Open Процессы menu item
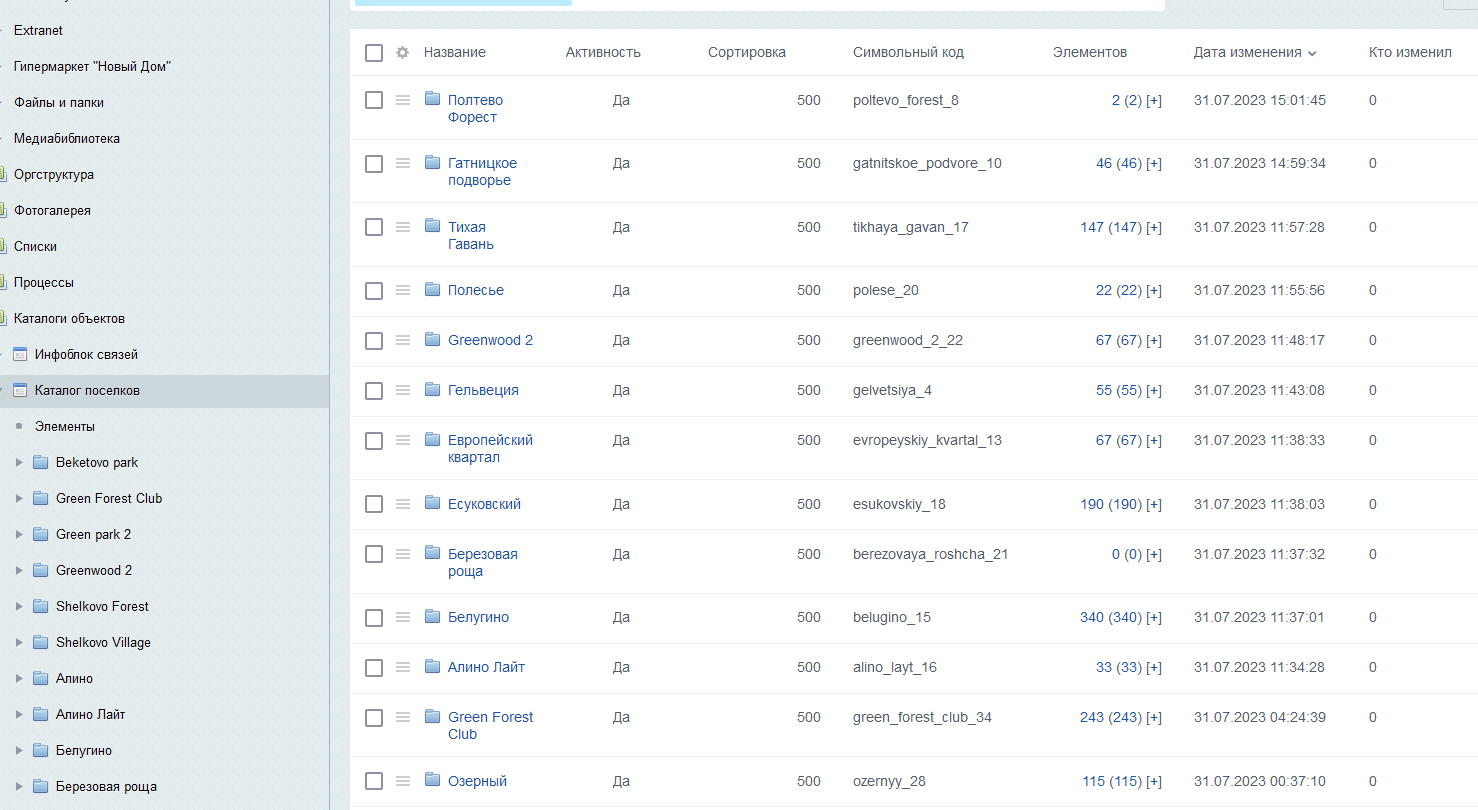Viewport: 1478px width, 810px height. pos(44,282)
